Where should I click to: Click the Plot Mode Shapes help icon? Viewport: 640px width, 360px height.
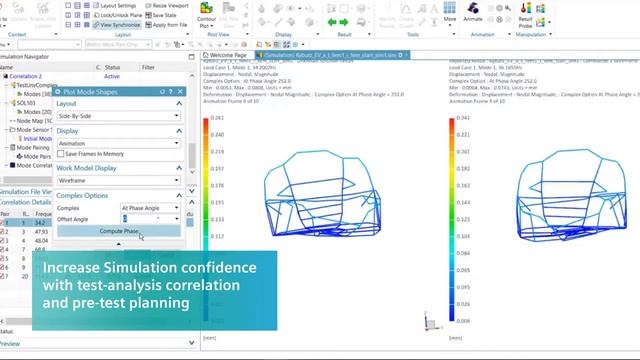171,92
